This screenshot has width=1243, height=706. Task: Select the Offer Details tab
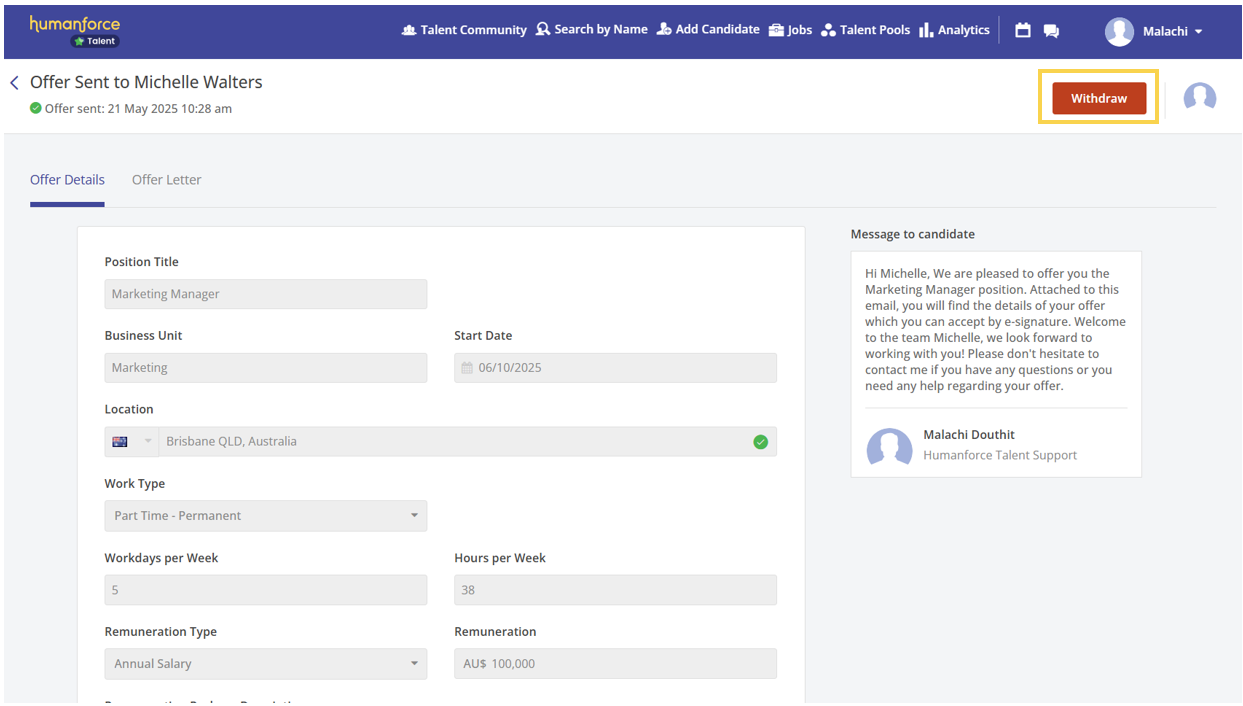pyautogui.click(x=67, y=180)
